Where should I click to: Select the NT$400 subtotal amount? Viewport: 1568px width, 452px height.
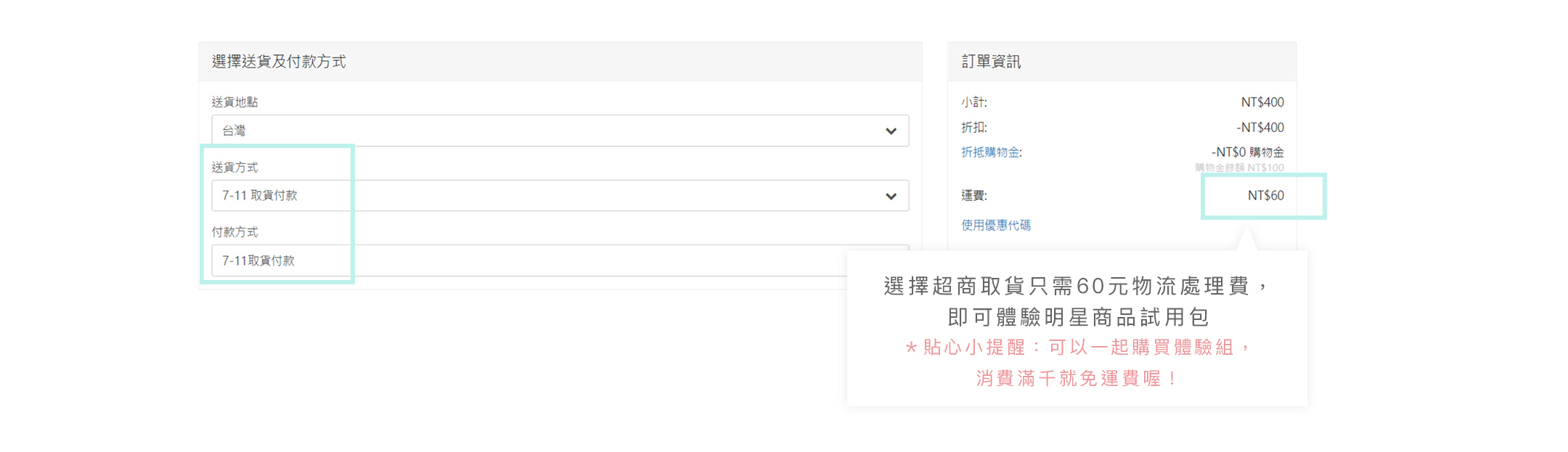(1262, 102)
